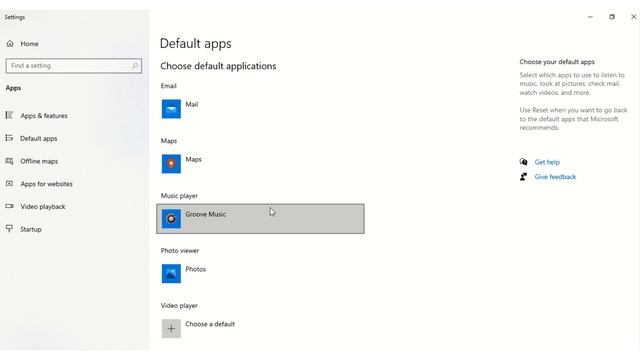Open Apps for websites settings
Screen dimensions: 640x360
pos(47,184)
